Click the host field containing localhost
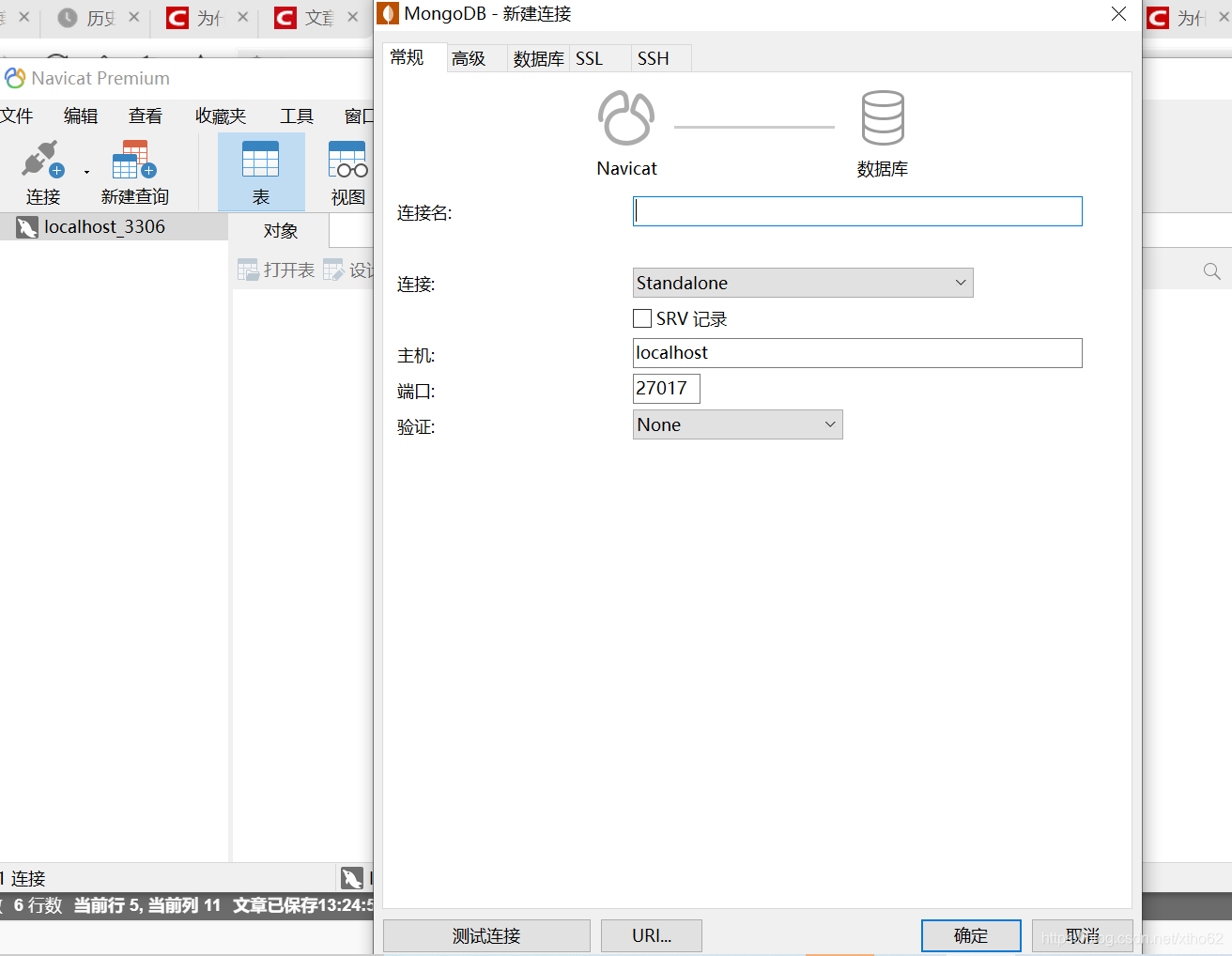 [857, 353]
